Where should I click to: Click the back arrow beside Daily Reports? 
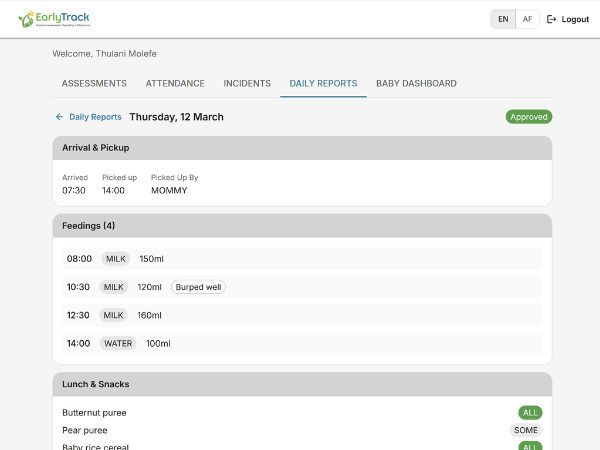pyautogui.click(x=59, y=117)
